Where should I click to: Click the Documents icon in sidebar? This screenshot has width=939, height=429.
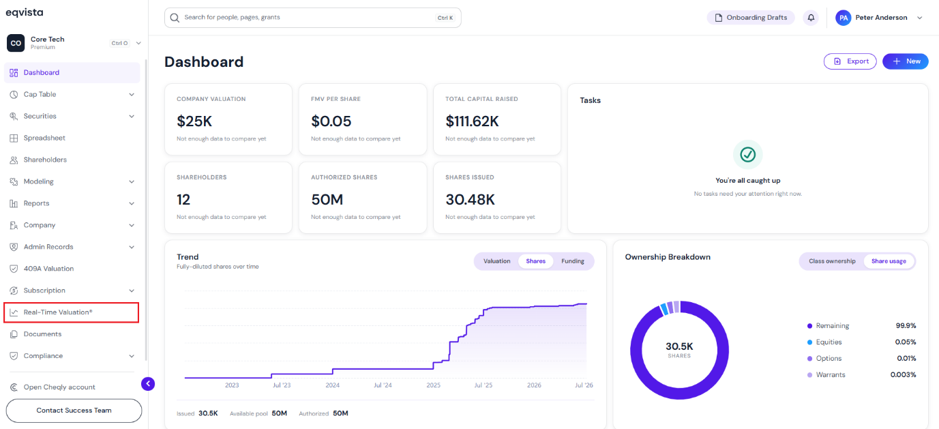(x=14, y=334)
